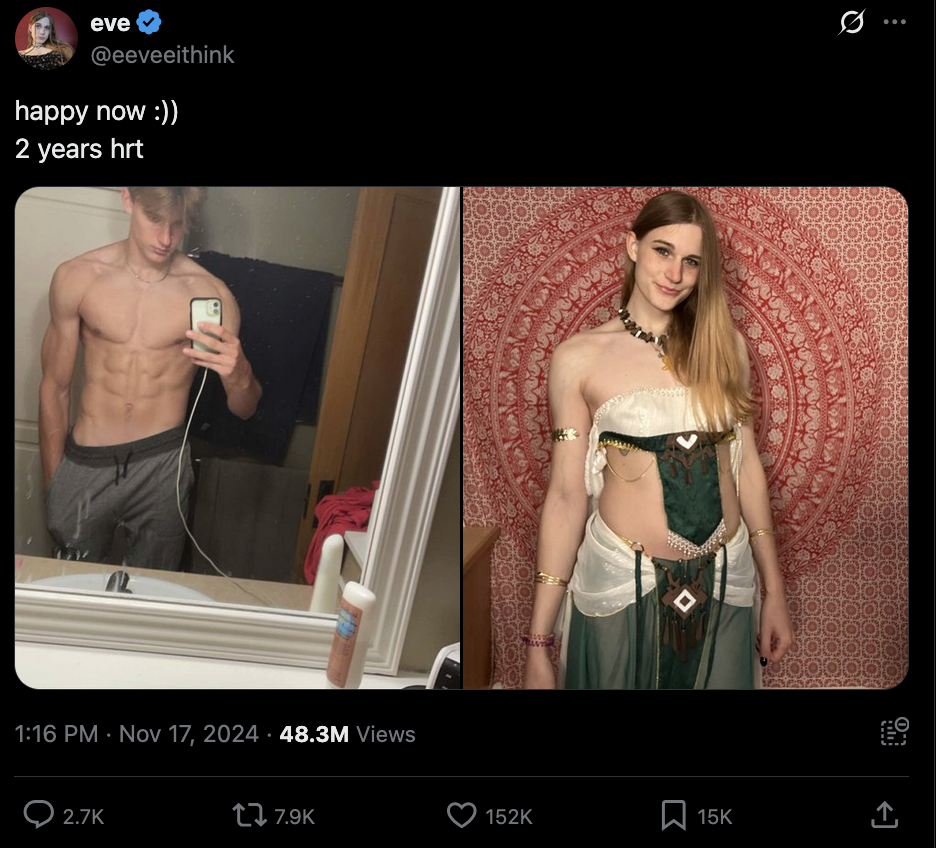Like the post with the heart icon
This screenshot has width=936, height=848.
pos(461,815)
